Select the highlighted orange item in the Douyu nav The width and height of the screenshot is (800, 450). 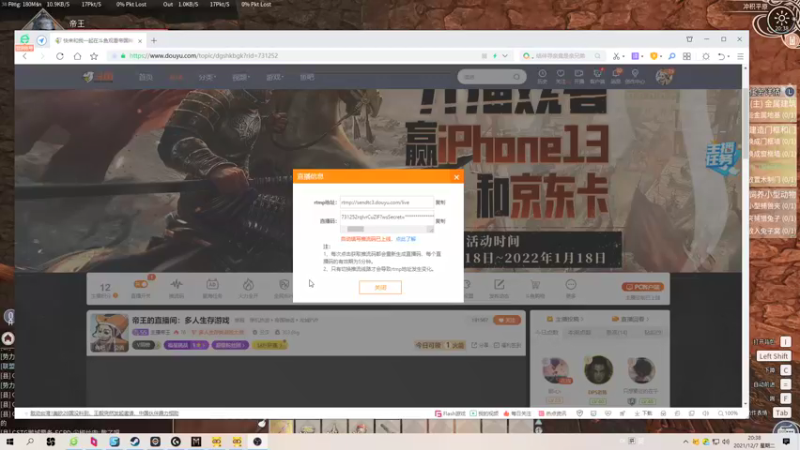tap(176, 78)
